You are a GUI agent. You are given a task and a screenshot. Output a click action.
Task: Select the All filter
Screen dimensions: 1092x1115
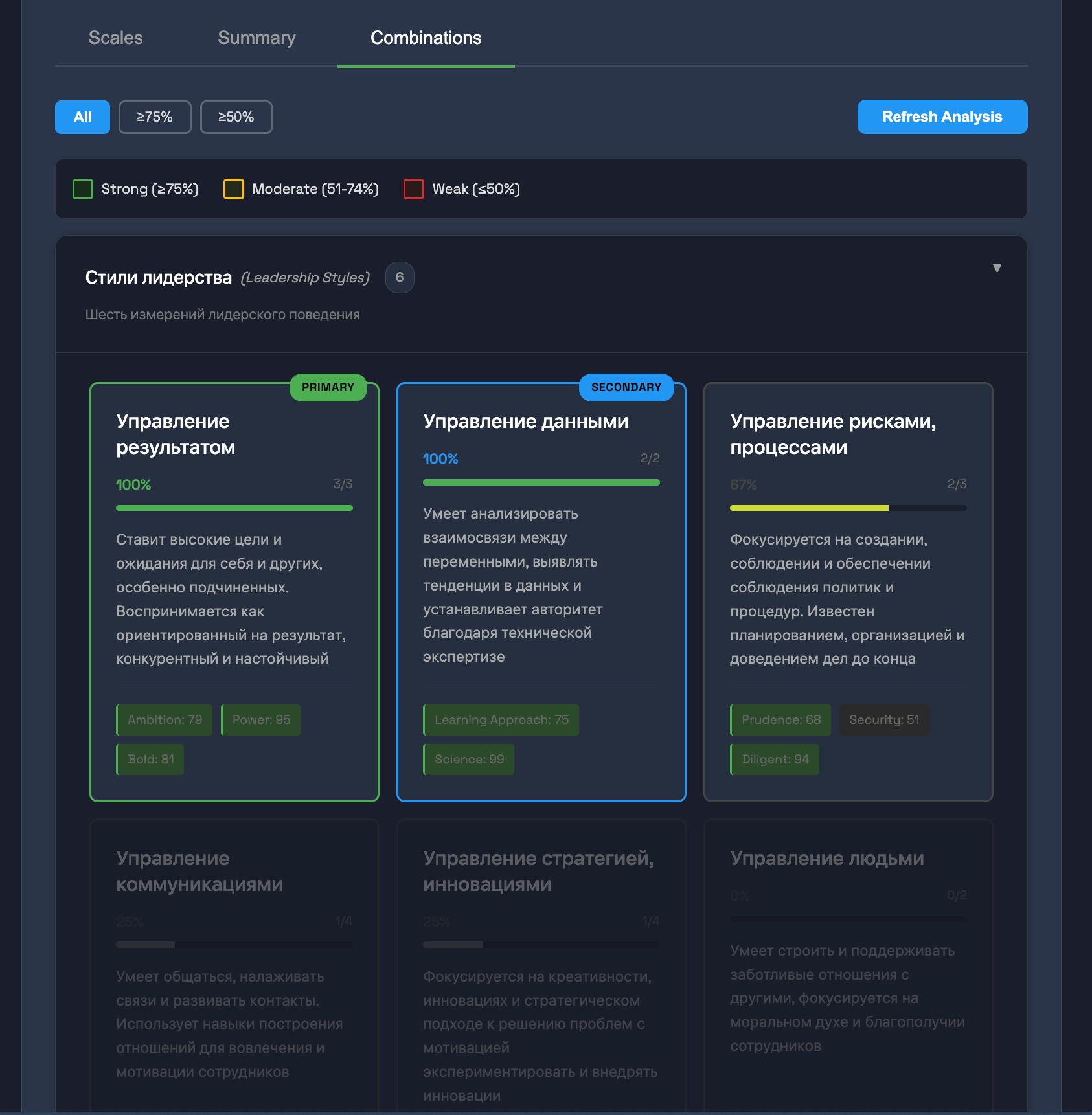[x=82, y=117]
